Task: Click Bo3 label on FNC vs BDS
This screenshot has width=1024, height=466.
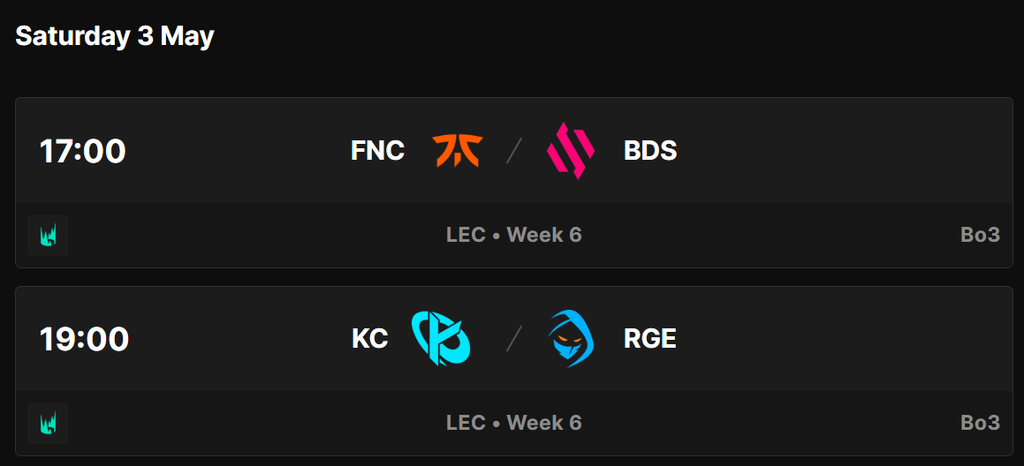Action: click(x=980, y=235)
